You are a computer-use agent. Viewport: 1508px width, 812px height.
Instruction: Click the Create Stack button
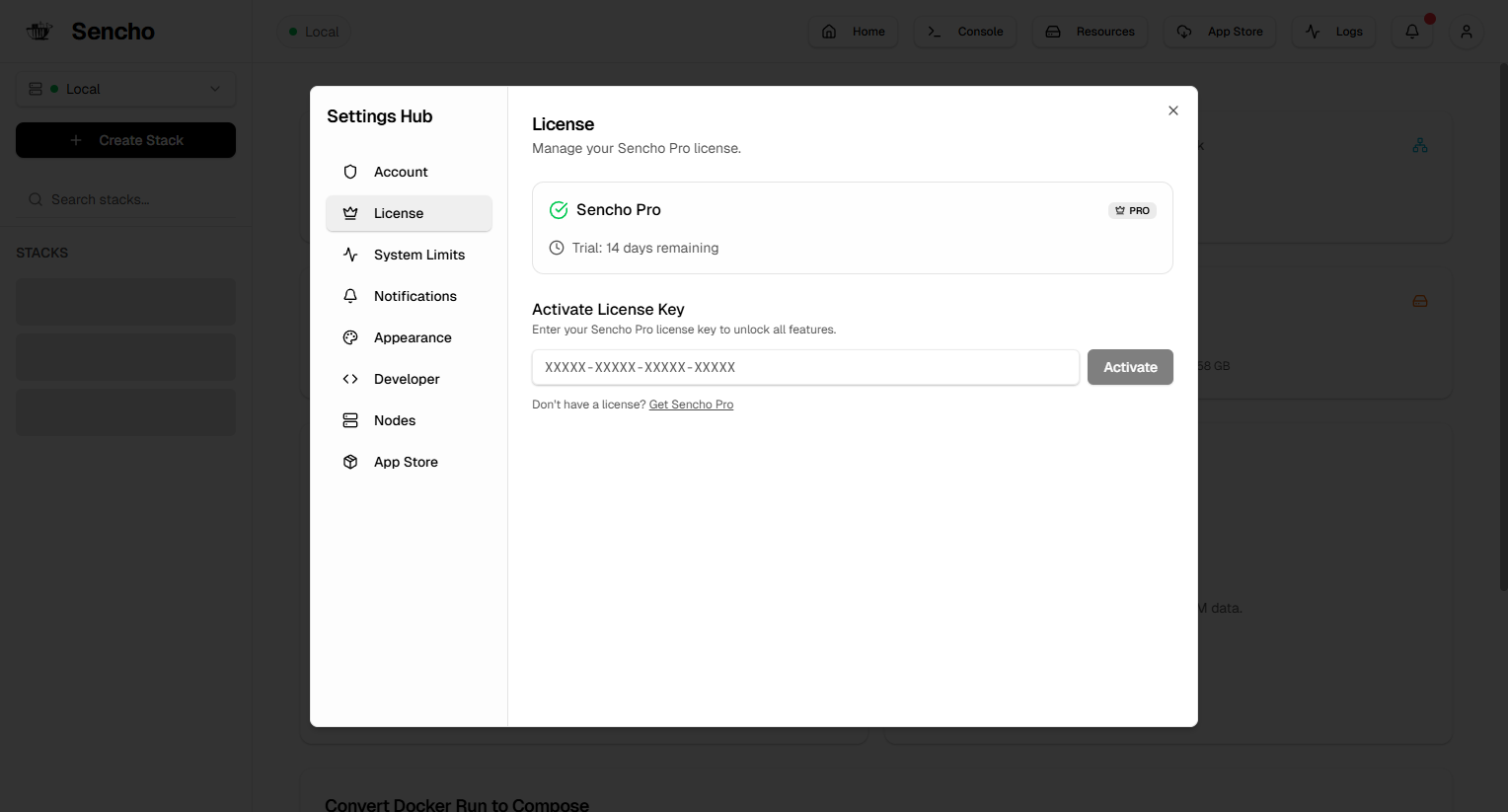point(125,140)
